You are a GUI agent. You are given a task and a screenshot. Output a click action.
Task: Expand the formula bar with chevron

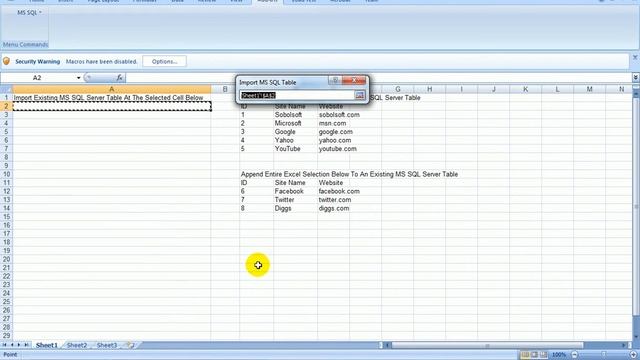(x=636, y=77)
